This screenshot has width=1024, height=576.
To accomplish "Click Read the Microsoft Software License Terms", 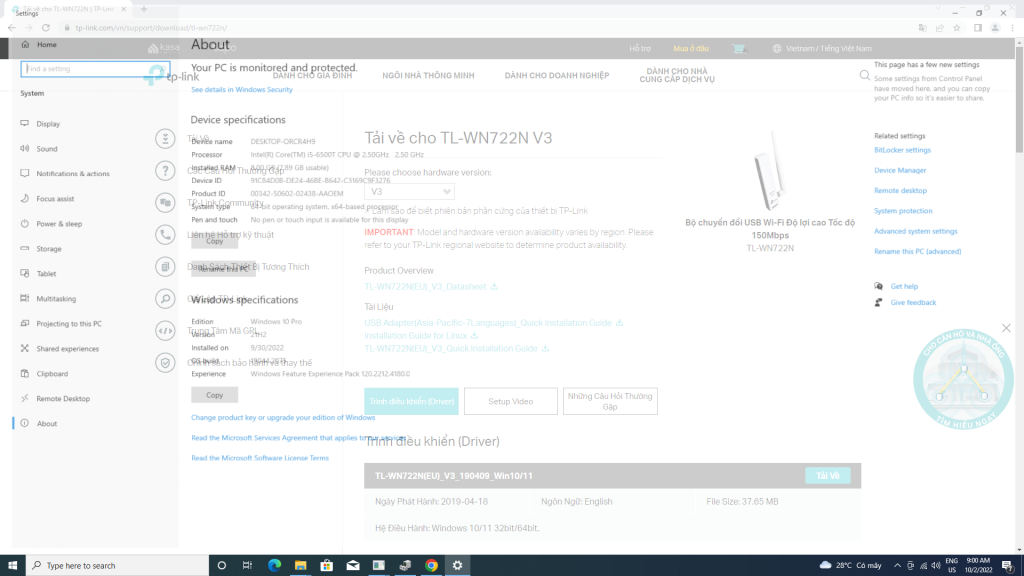I will (x=260, y=458).
